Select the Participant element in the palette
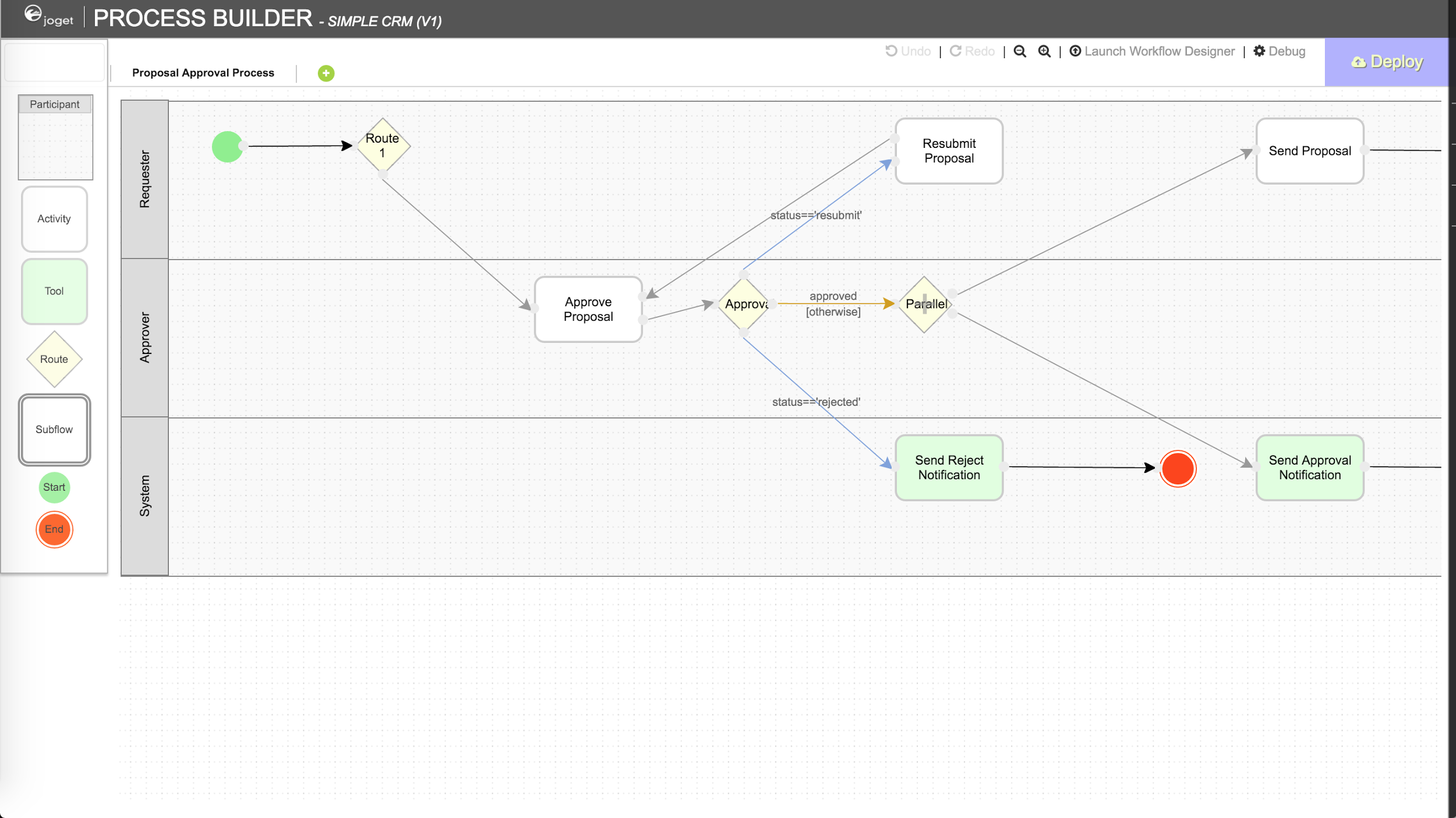Screen dimensions: 1456x818 [55, 137]
